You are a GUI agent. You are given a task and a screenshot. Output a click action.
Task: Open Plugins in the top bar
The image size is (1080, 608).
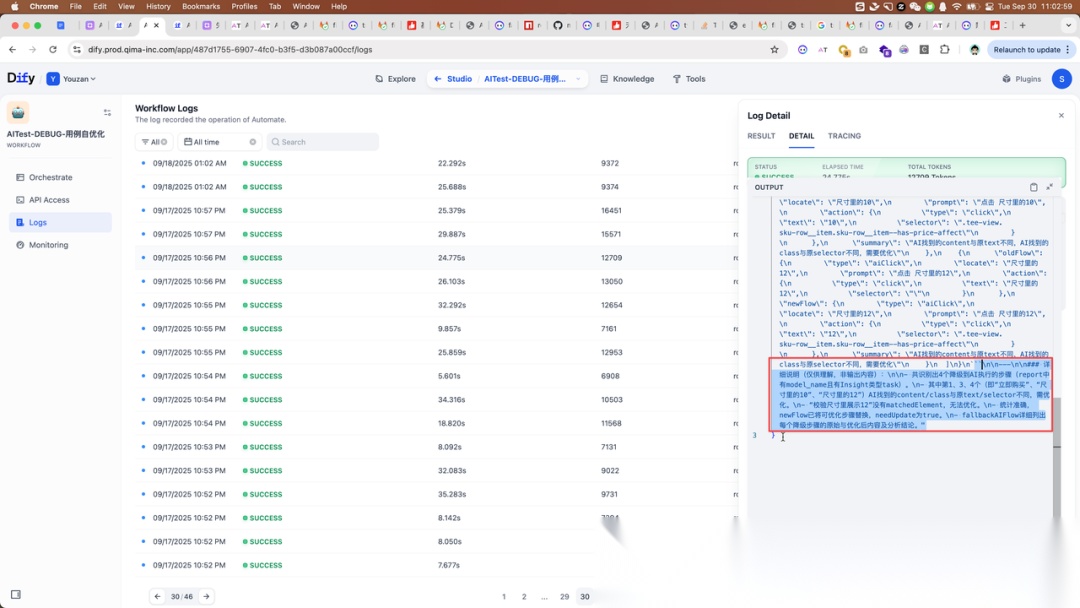tap(1021, 79)
